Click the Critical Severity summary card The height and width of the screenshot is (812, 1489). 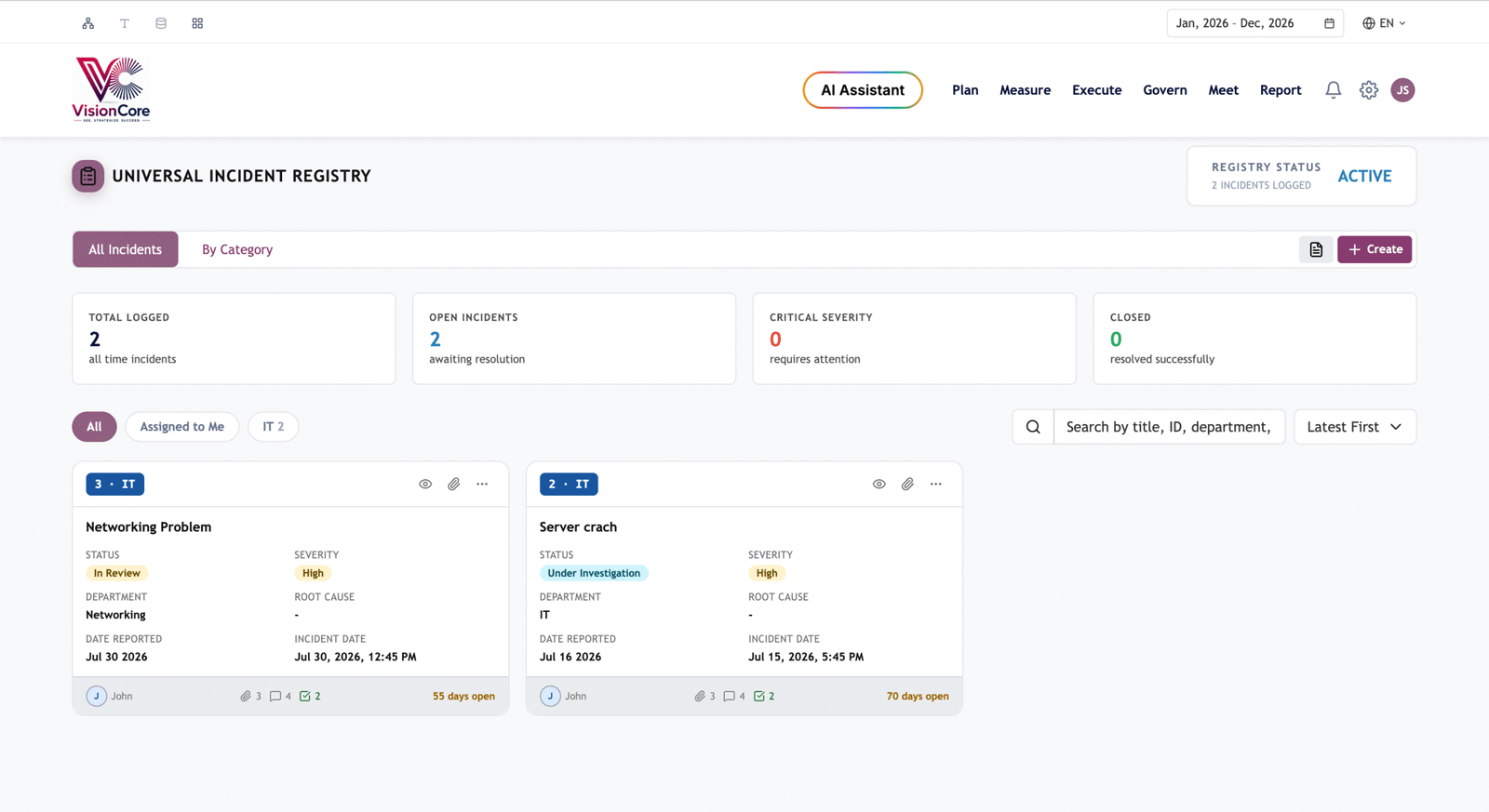(915, 339)
